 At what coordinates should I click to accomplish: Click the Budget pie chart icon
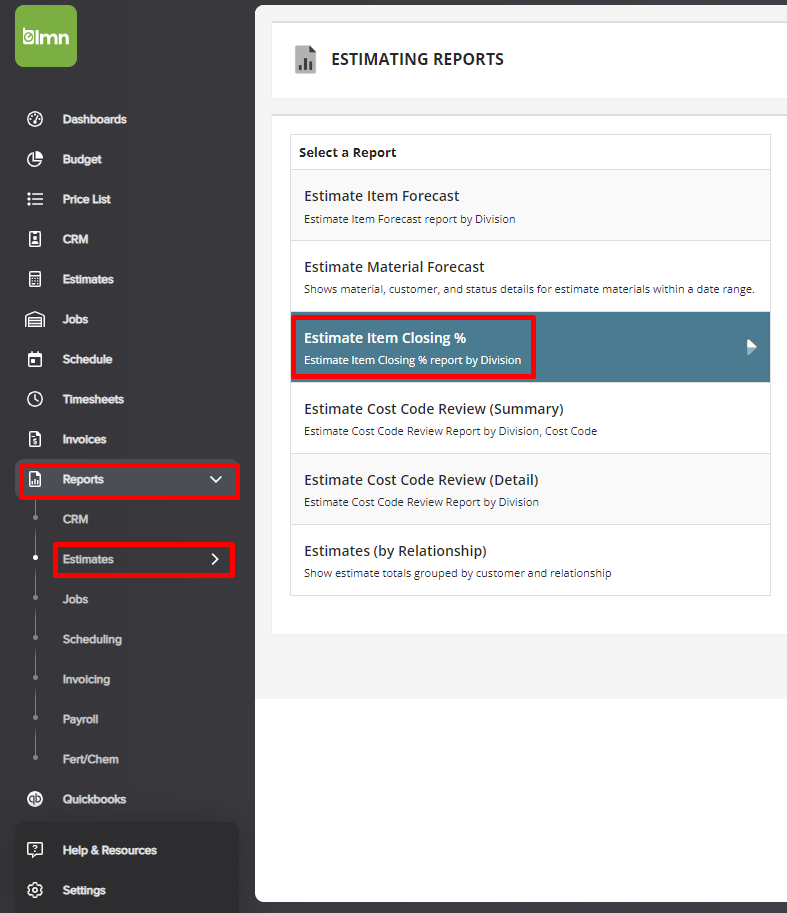[x=35, y=159]
